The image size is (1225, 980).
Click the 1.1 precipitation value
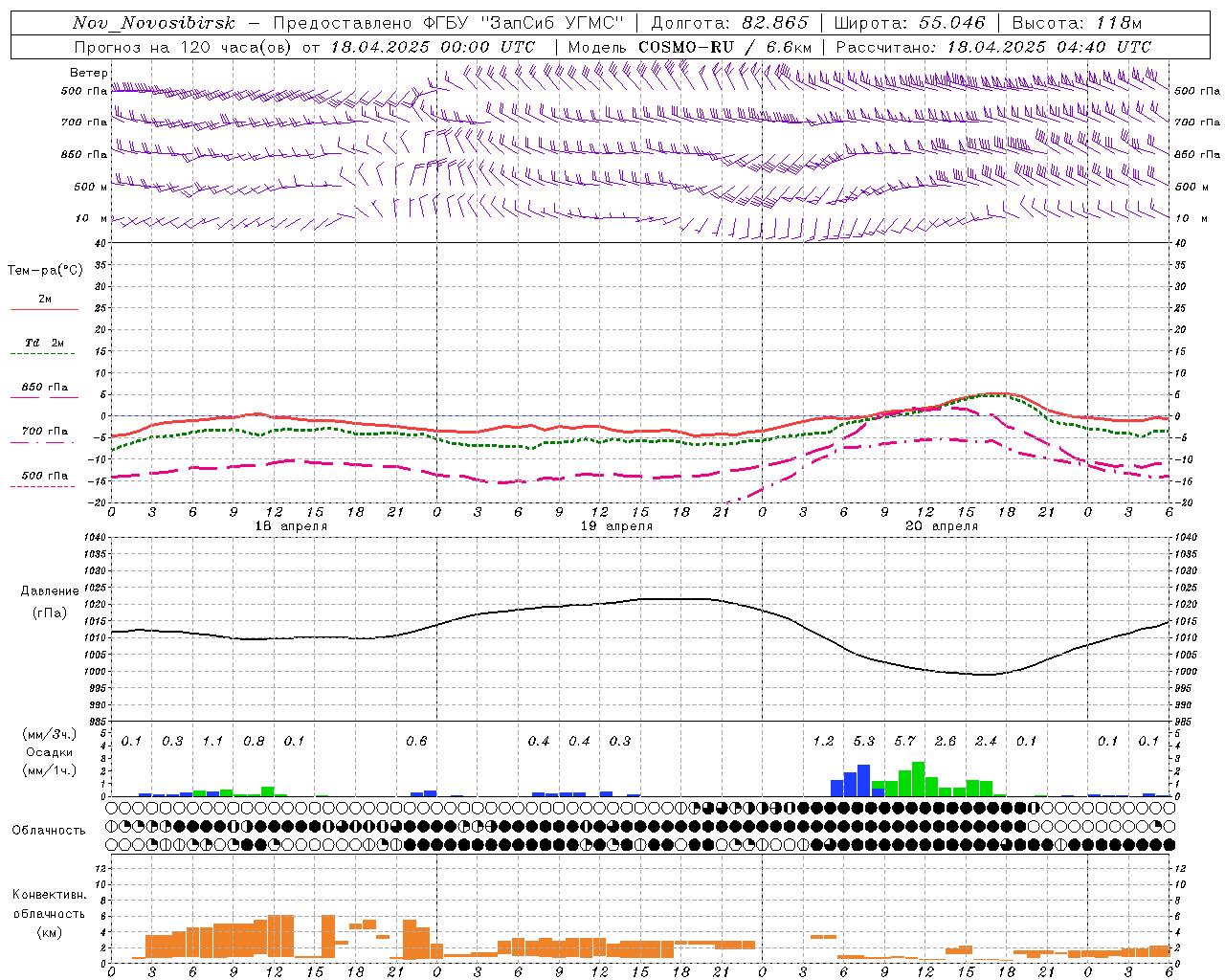click(212, 741)
